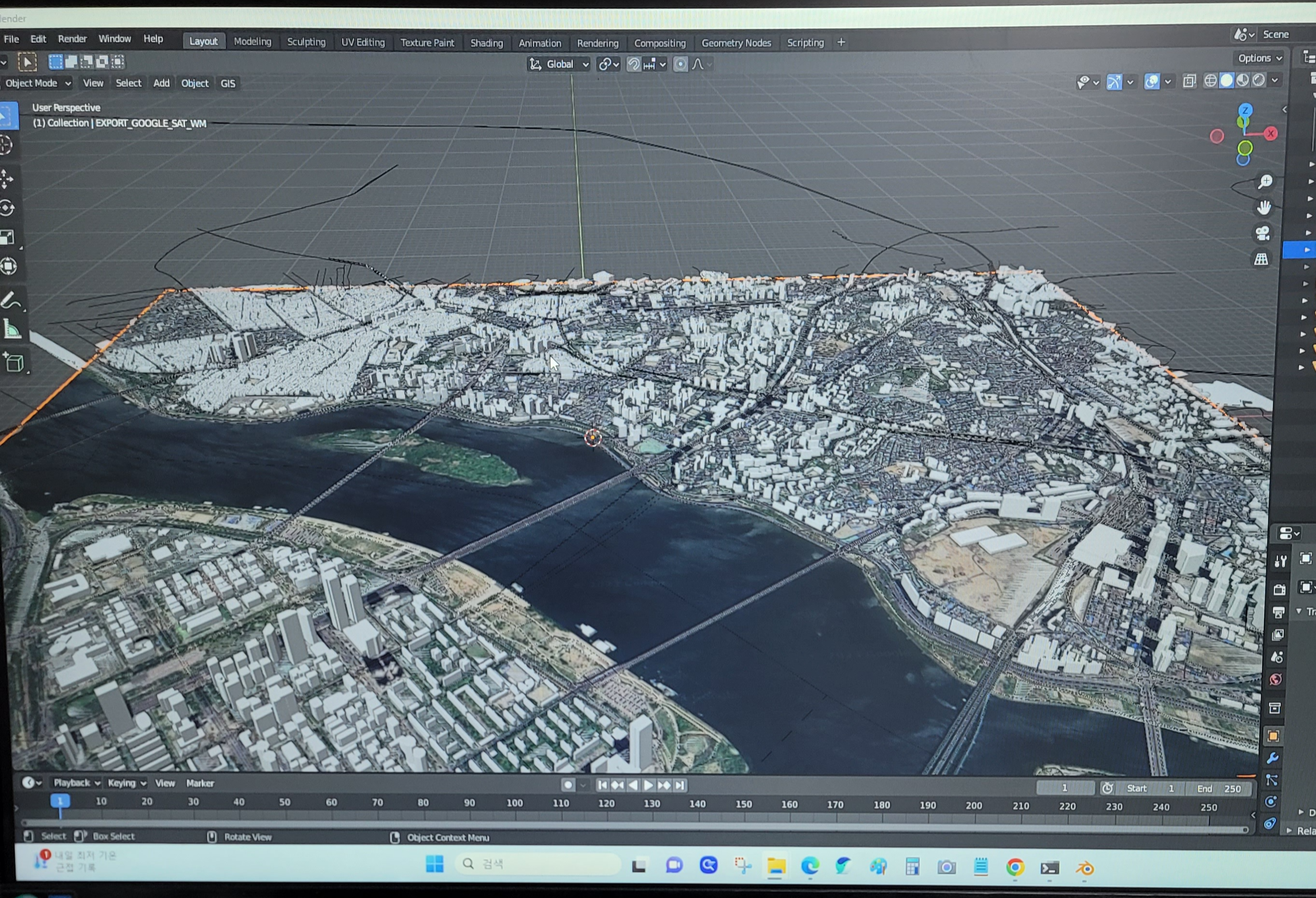1316x898 pixels.
Task: Open the GIS menu
Action: [x=227, y=83]
